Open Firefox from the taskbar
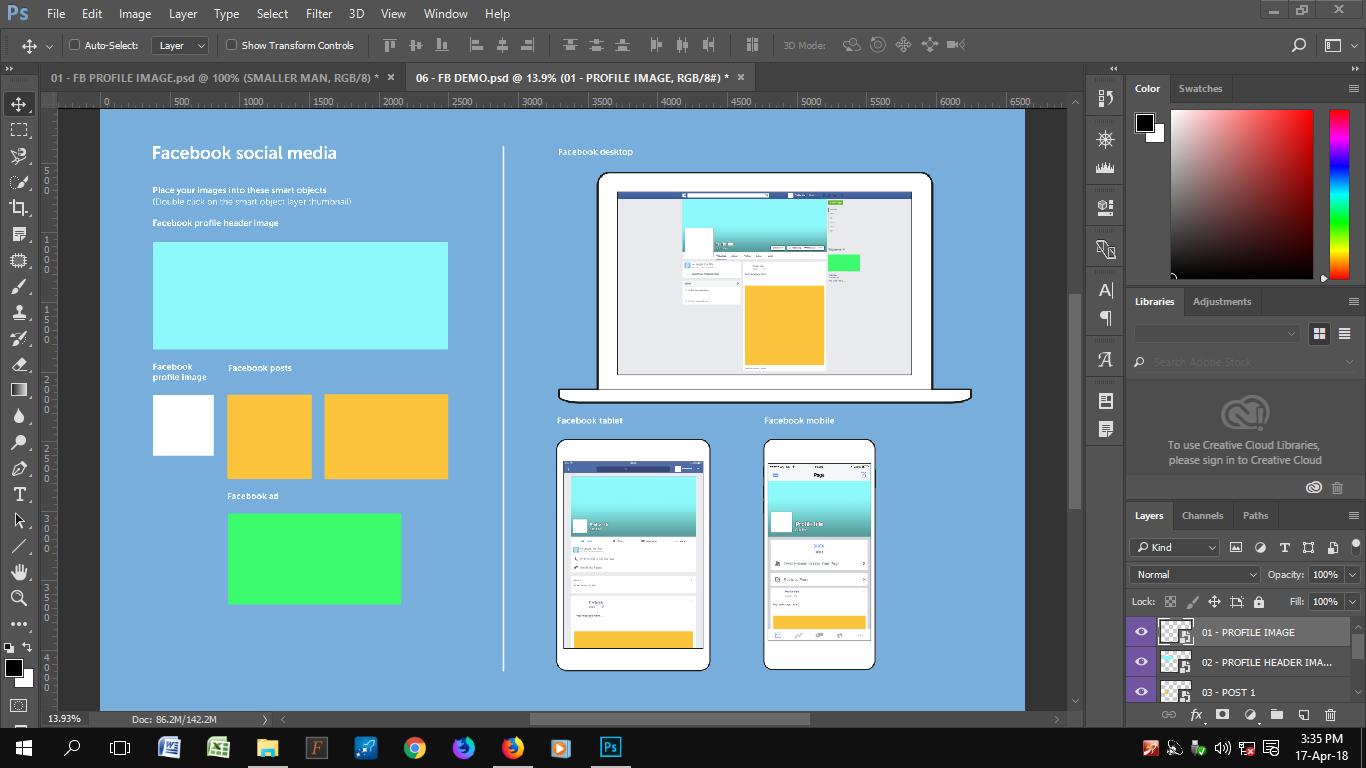The height and width of the screenshot is (768, 1366). pos(512,748)
